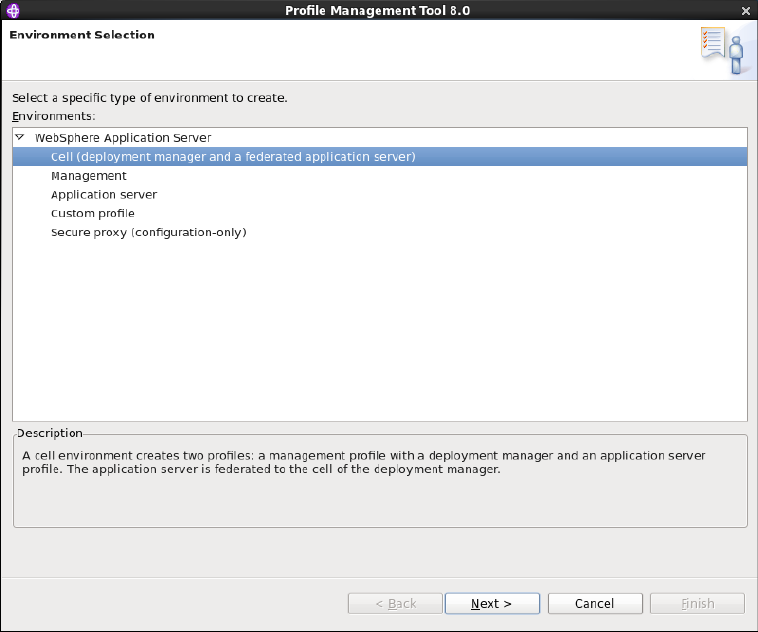Select the WebSphere Application Server node
Image resolution: width=758 pixels, height=632 pixels.
pyautogui.click(x=123, y=138)
